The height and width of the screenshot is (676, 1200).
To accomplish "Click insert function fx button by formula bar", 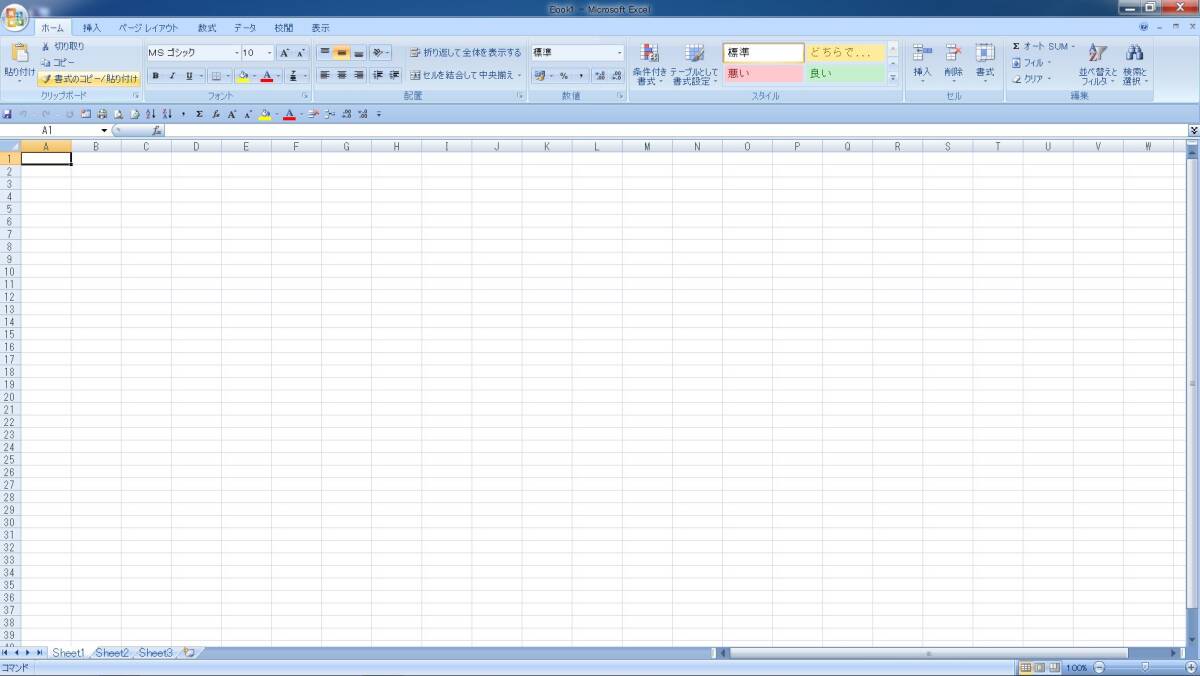I will 157,131.
